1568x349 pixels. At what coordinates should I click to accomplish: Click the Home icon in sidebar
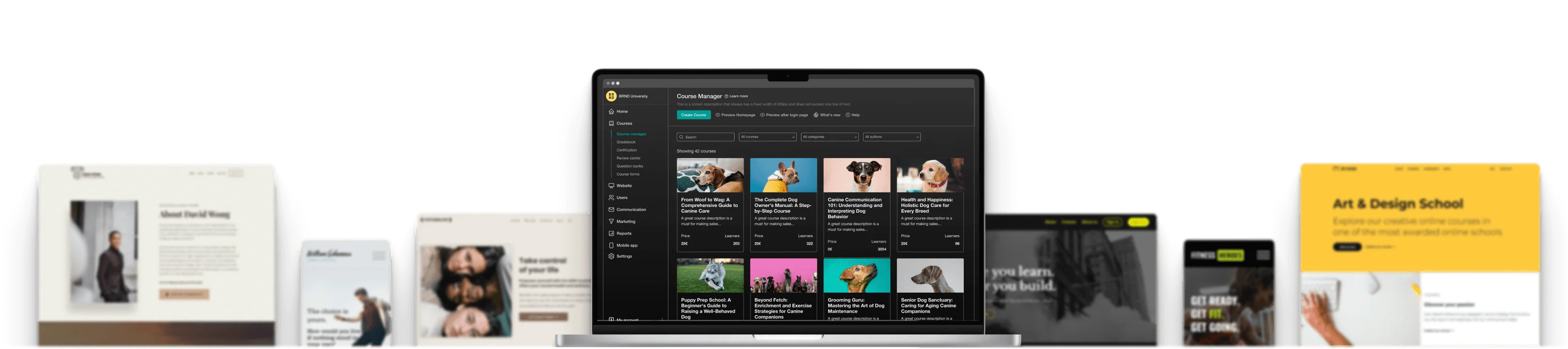click(611, 111)
